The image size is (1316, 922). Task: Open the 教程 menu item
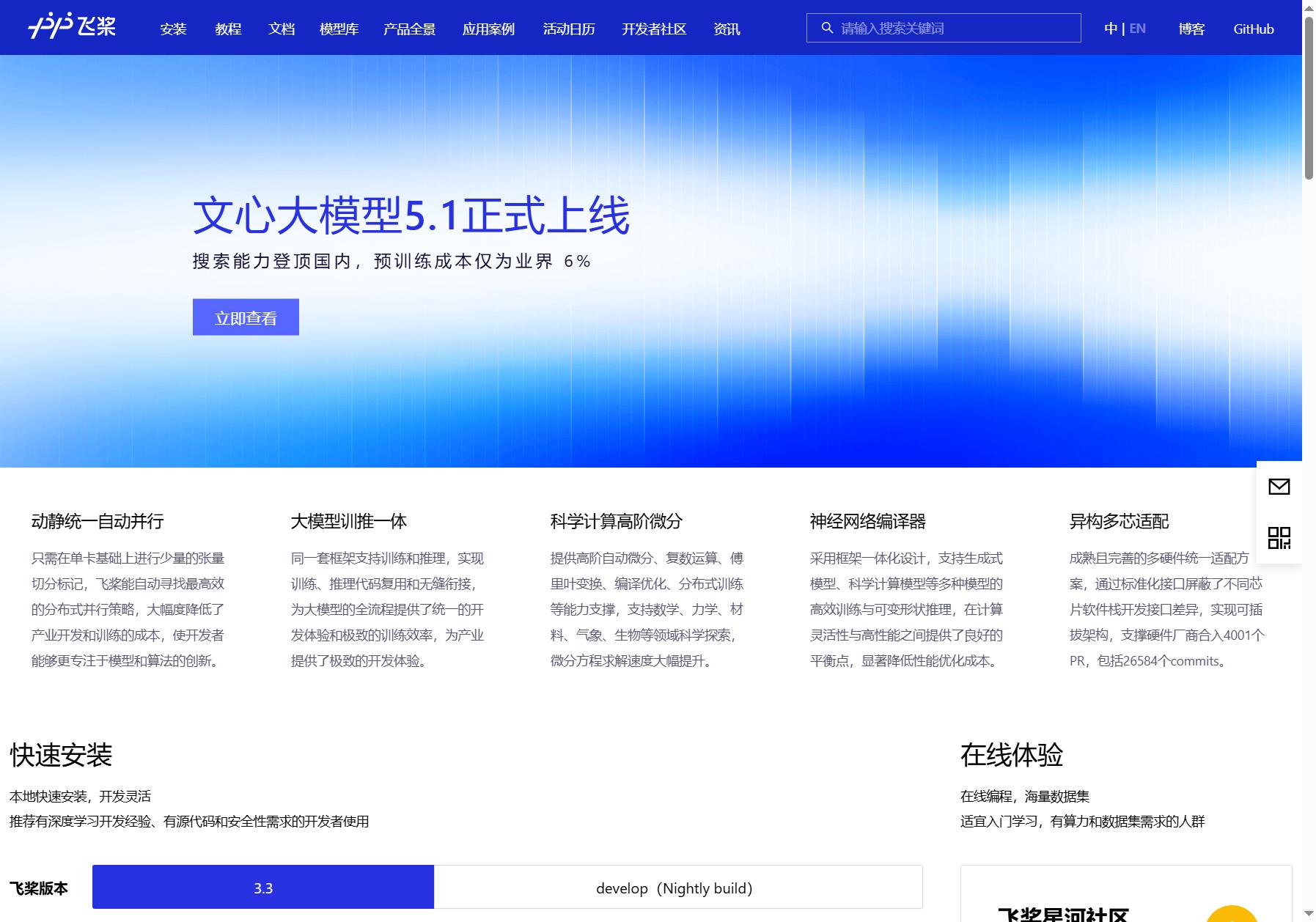click(228, 29)
